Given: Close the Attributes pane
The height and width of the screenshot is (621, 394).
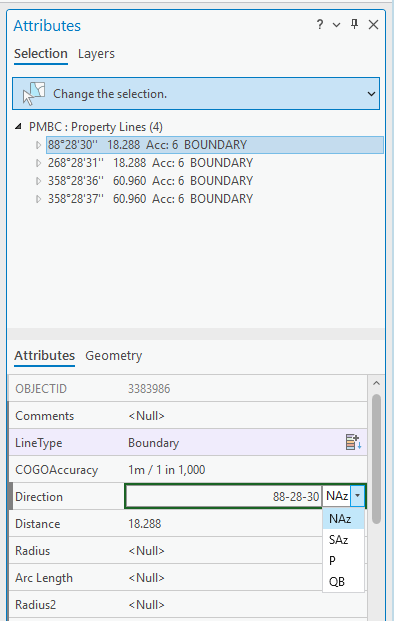Looking at the screenshot, I should tap(373, 25).
